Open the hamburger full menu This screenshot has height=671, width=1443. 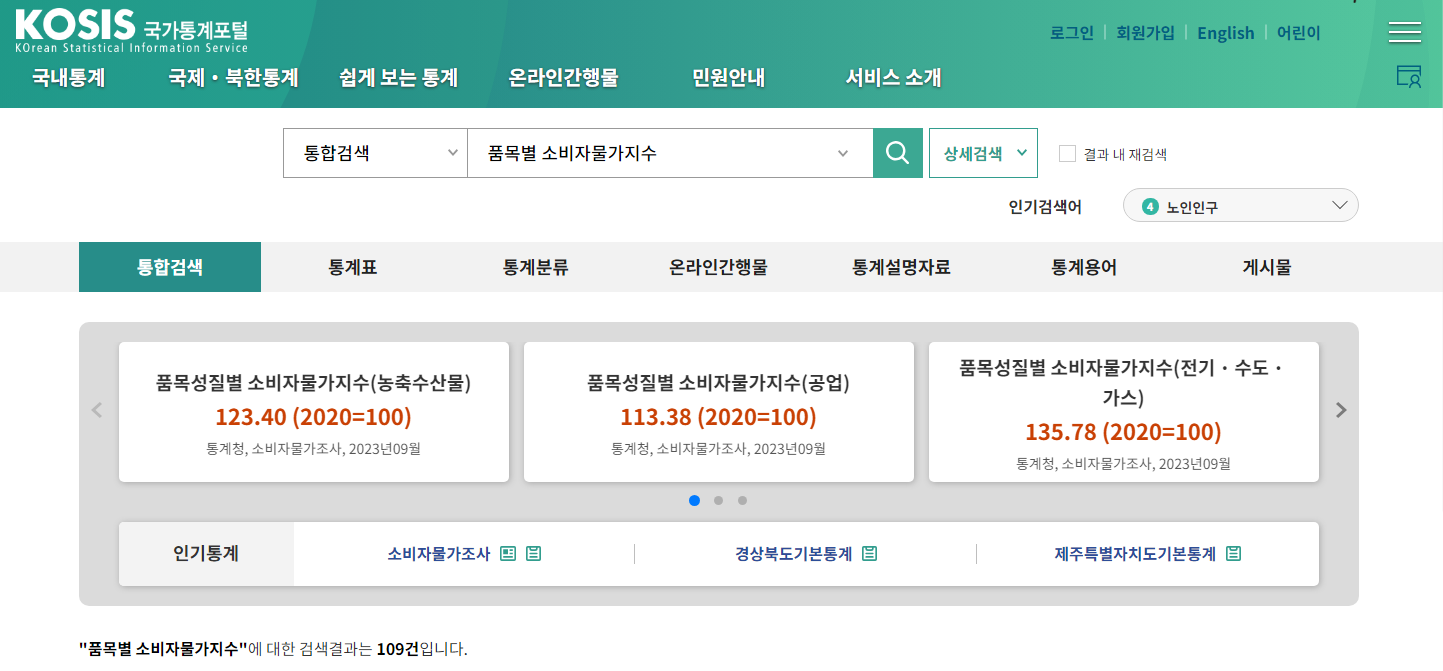(1404, 32)
